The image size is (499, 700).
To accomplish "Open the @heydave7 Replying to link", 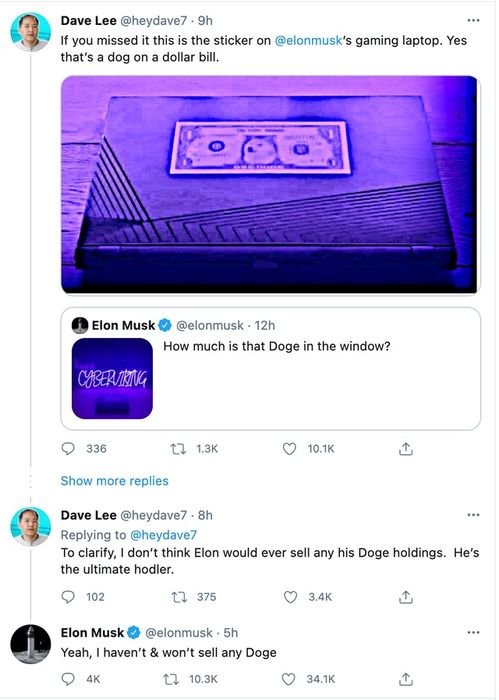I will (163, 534).
